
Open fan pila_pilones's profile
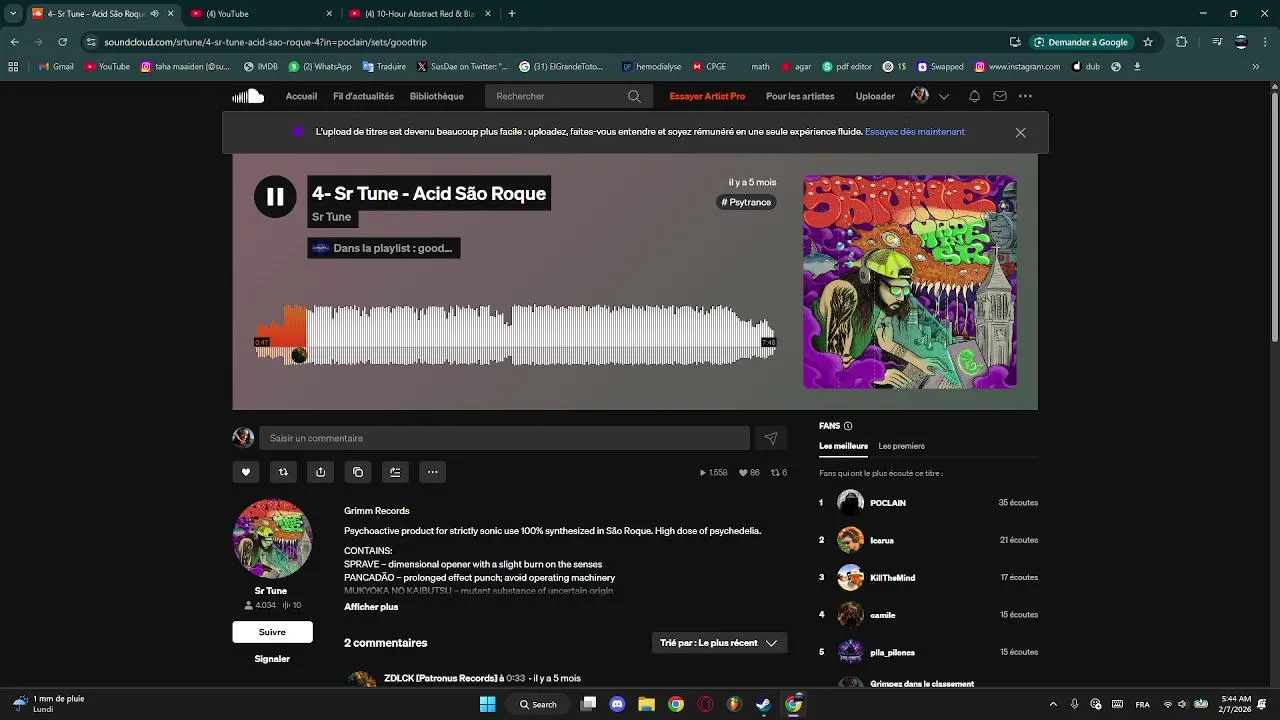pos(892,652)
